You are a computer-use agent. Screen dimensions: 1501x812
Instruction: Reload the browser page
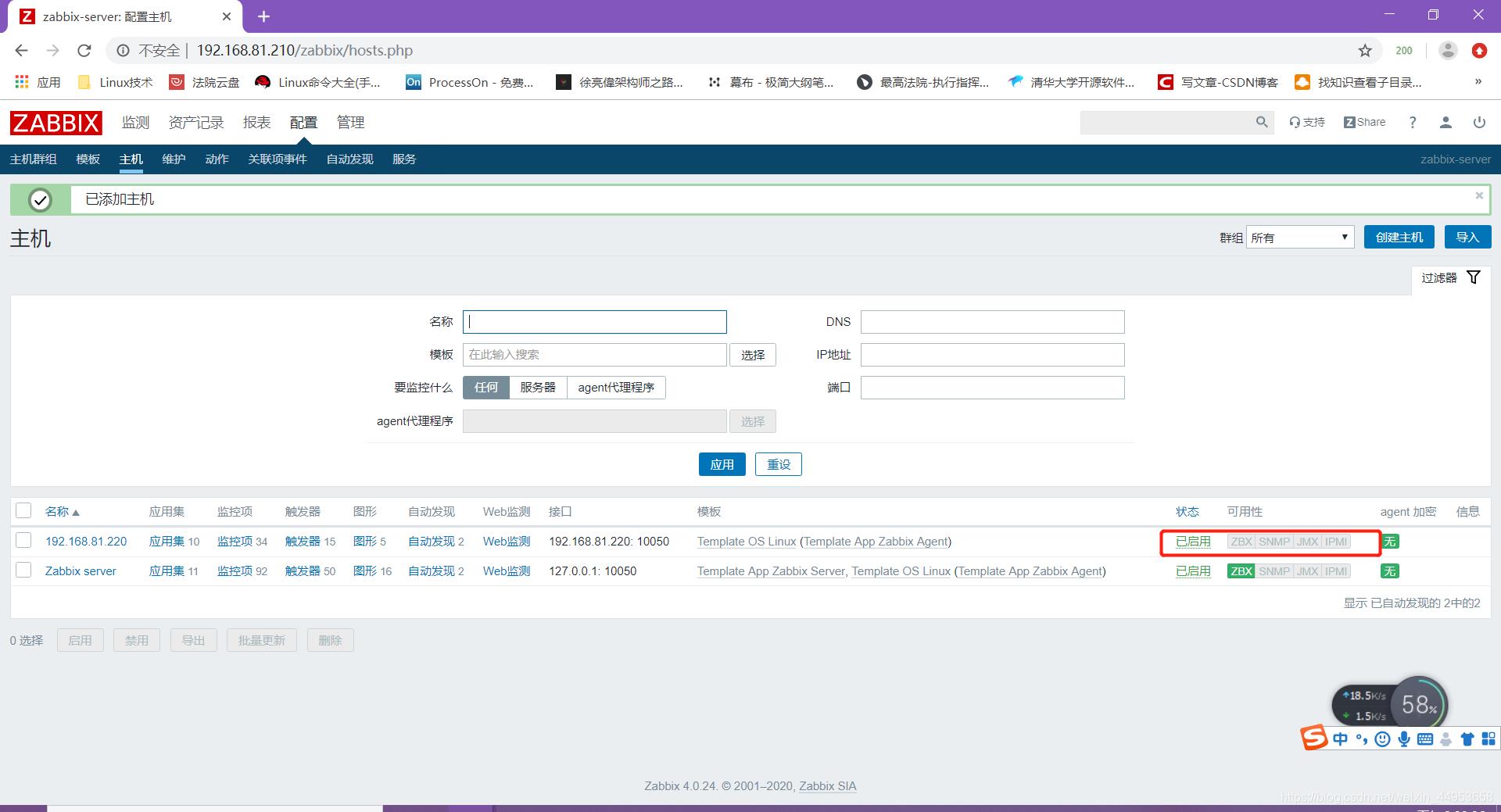[84, 50]
